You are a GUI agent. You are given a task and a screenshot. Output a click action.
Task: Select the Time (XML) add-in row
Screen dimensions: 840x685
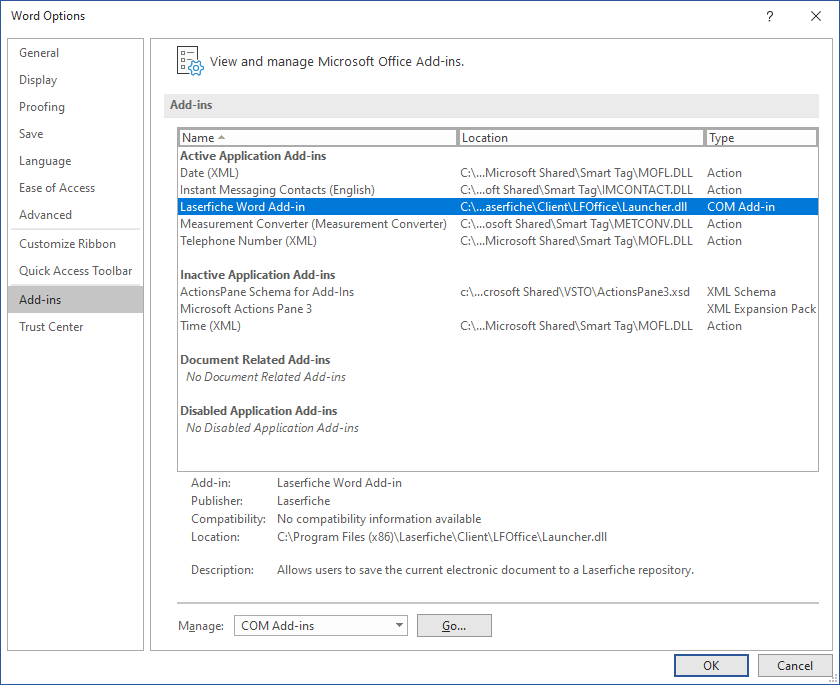point(498,326)
